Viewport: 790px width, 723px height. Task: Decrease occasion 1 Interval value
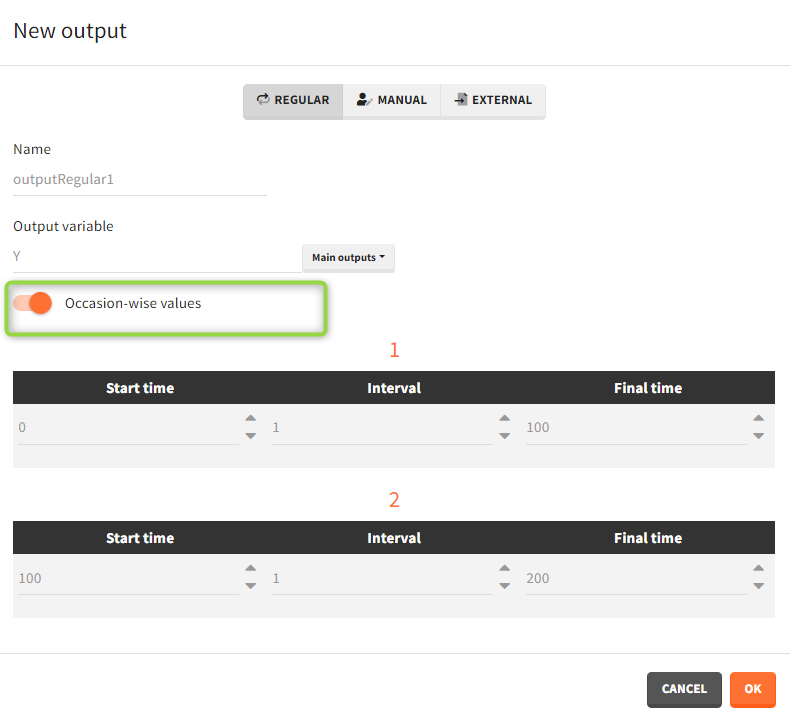pos(504,436)
